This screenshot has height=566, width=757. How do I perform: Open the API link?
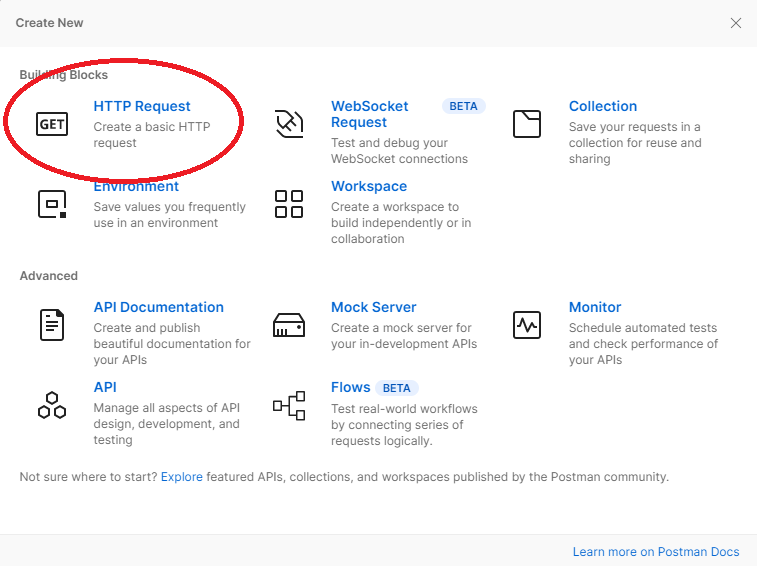coord(105,387)
